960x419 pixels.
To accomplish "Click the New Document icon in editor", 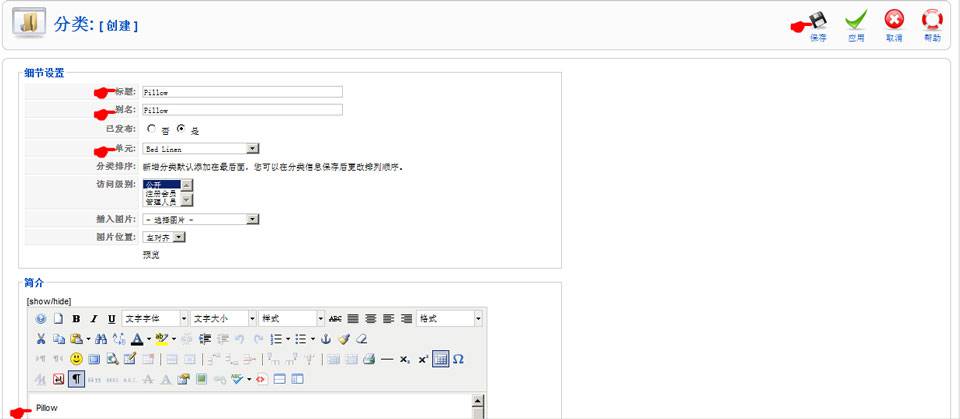I will (x=58, y=319).
